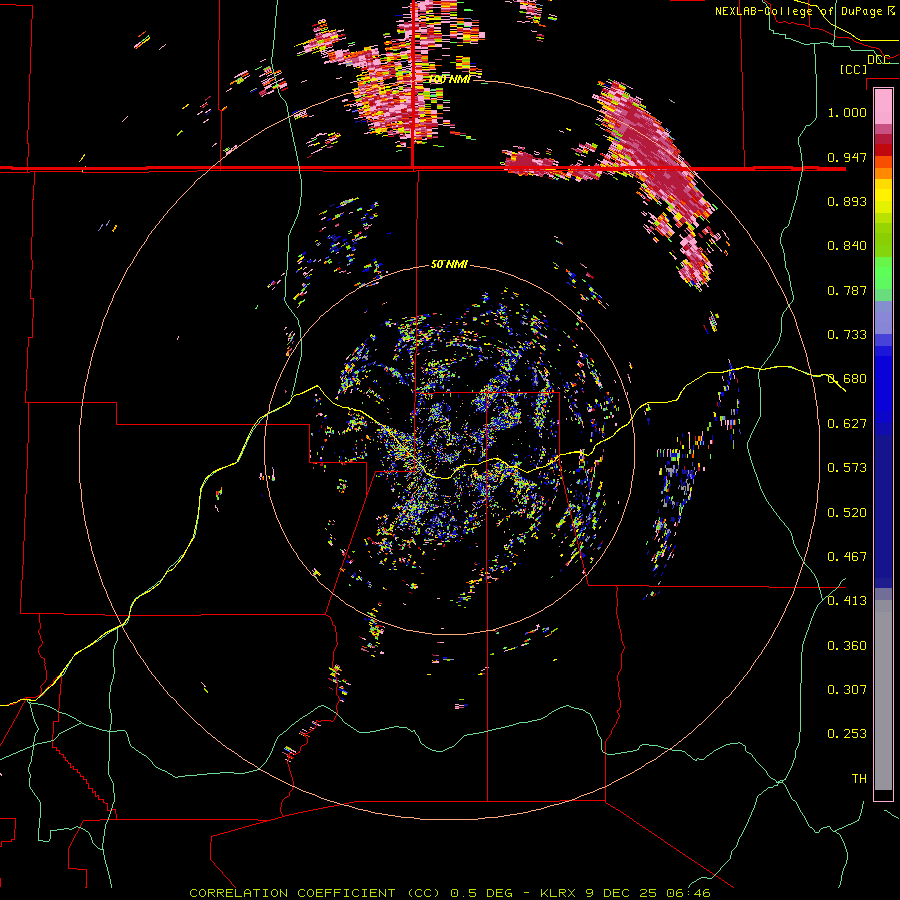Select the 0.627 scale label
The image size is (900, 900).
pos(847,424)
